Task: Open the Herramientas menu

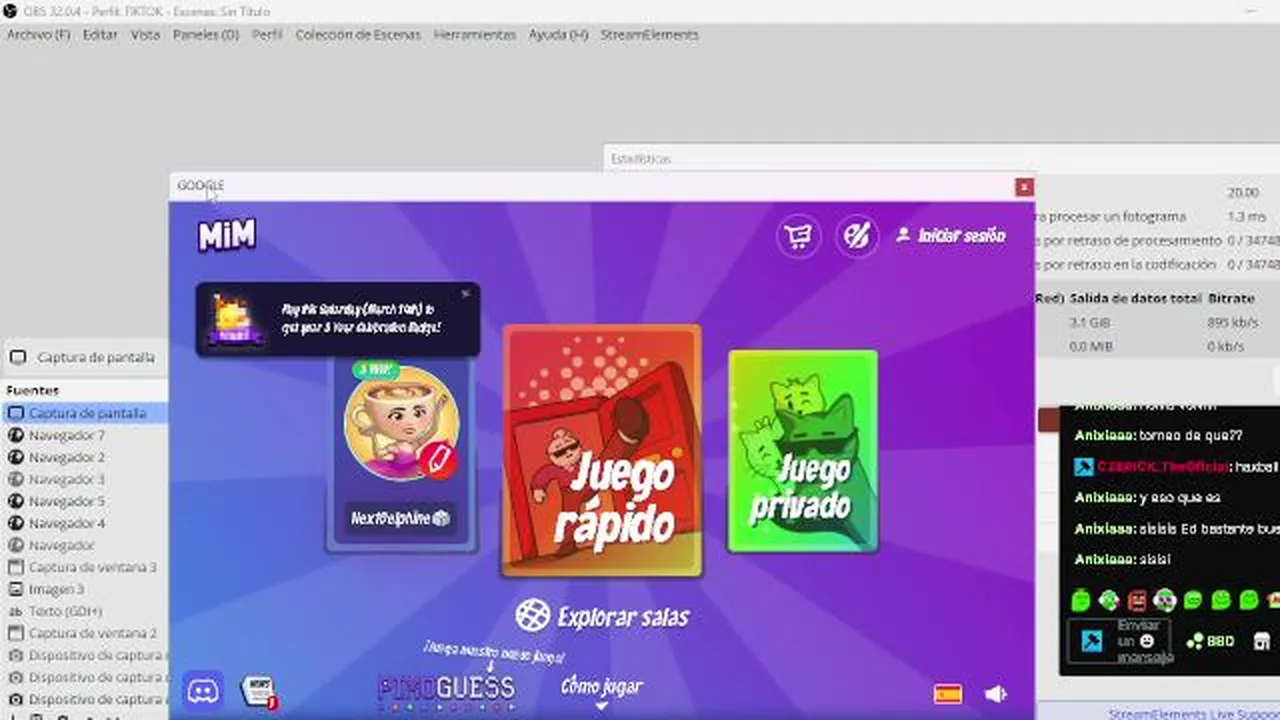Action: click(475, 34)
